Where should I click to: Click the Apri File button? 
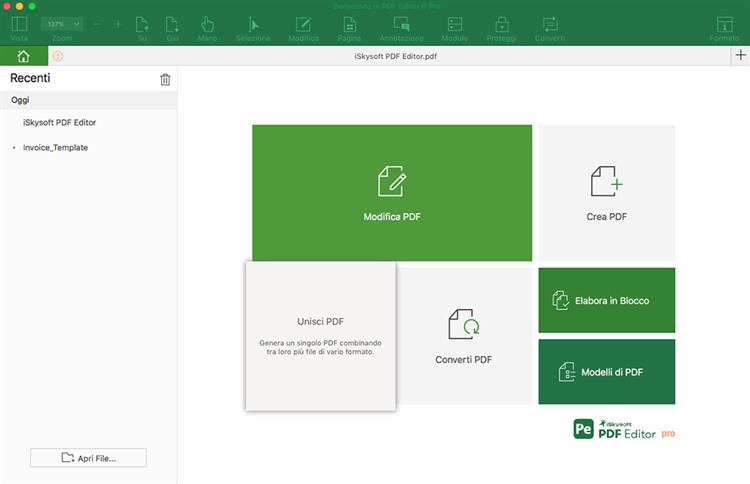(88, 458)
